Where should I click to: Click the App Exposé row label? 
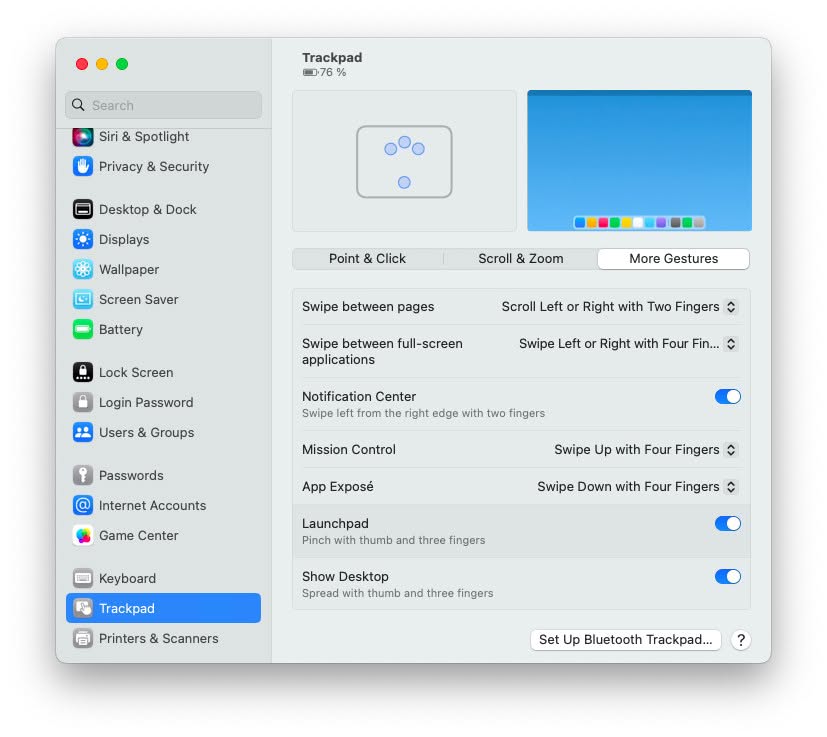click(338, 487)
